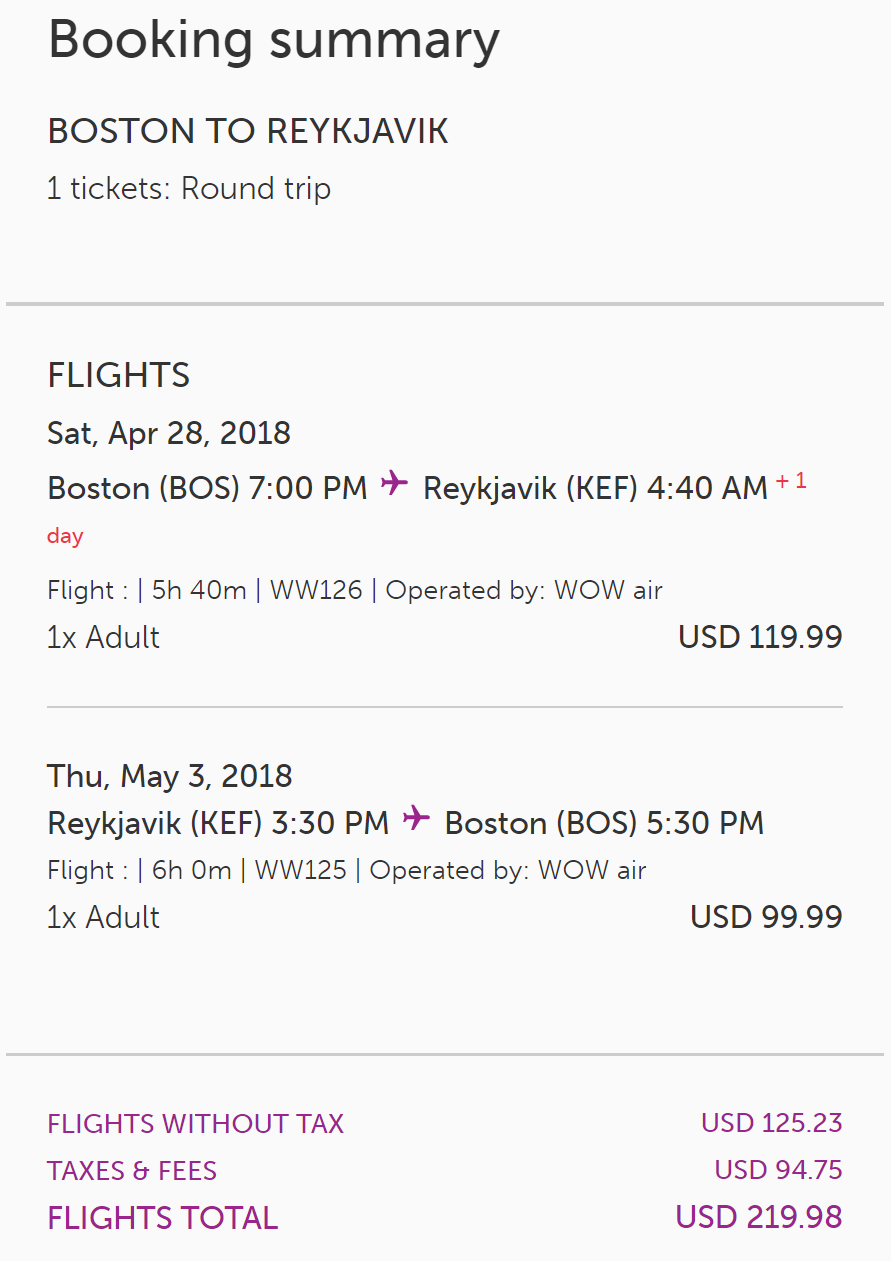Click the Sat, Apr 28, 2018 date
The width and height of the screenshot is (891, 1261).
coord(169,433)
